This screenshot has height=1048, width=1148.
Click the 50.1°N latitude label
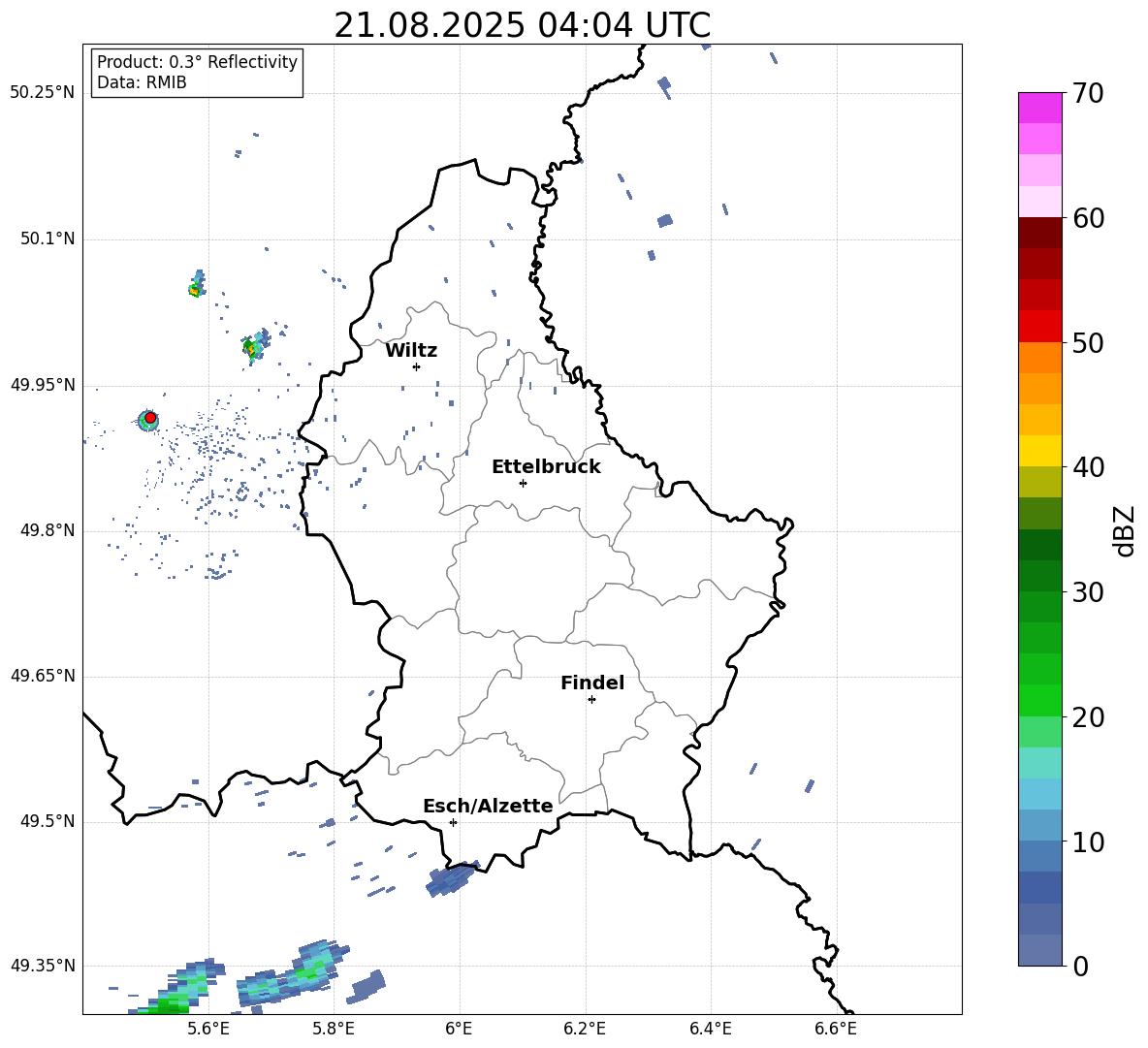point(47,238)
